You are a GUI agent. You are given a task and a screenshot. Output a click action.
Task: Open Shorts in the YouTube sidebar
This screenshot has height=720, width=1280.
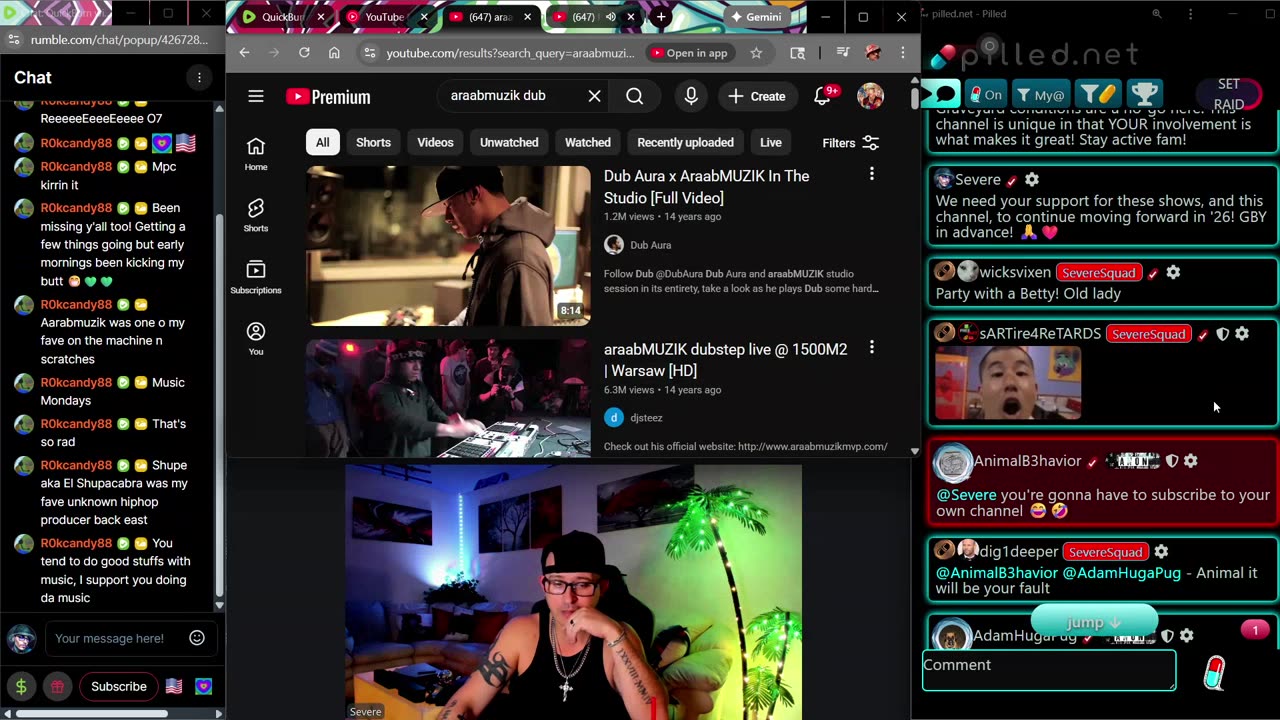[256, 214]
